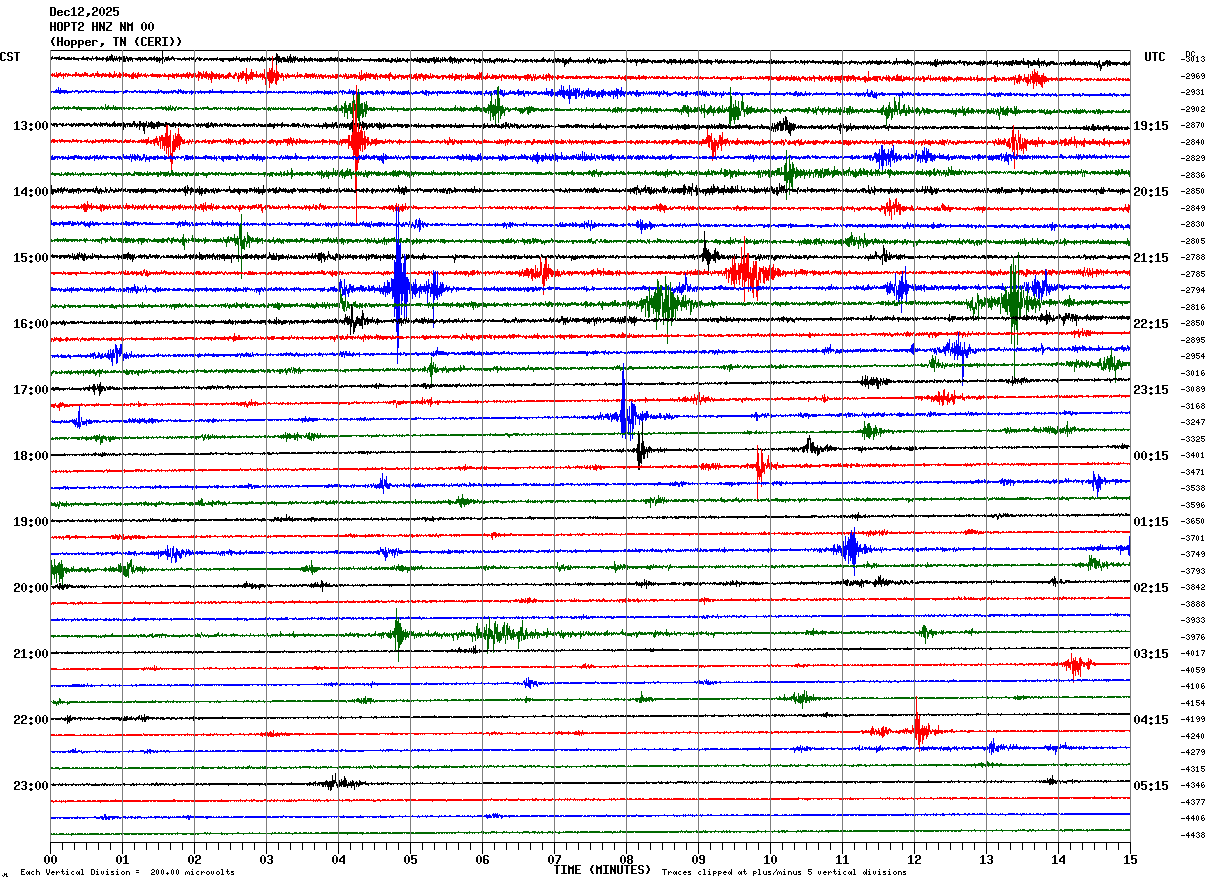Click the UTC time zone label
The width and height of the screenshot is (1210, 886).
(x=1155, y=57)
